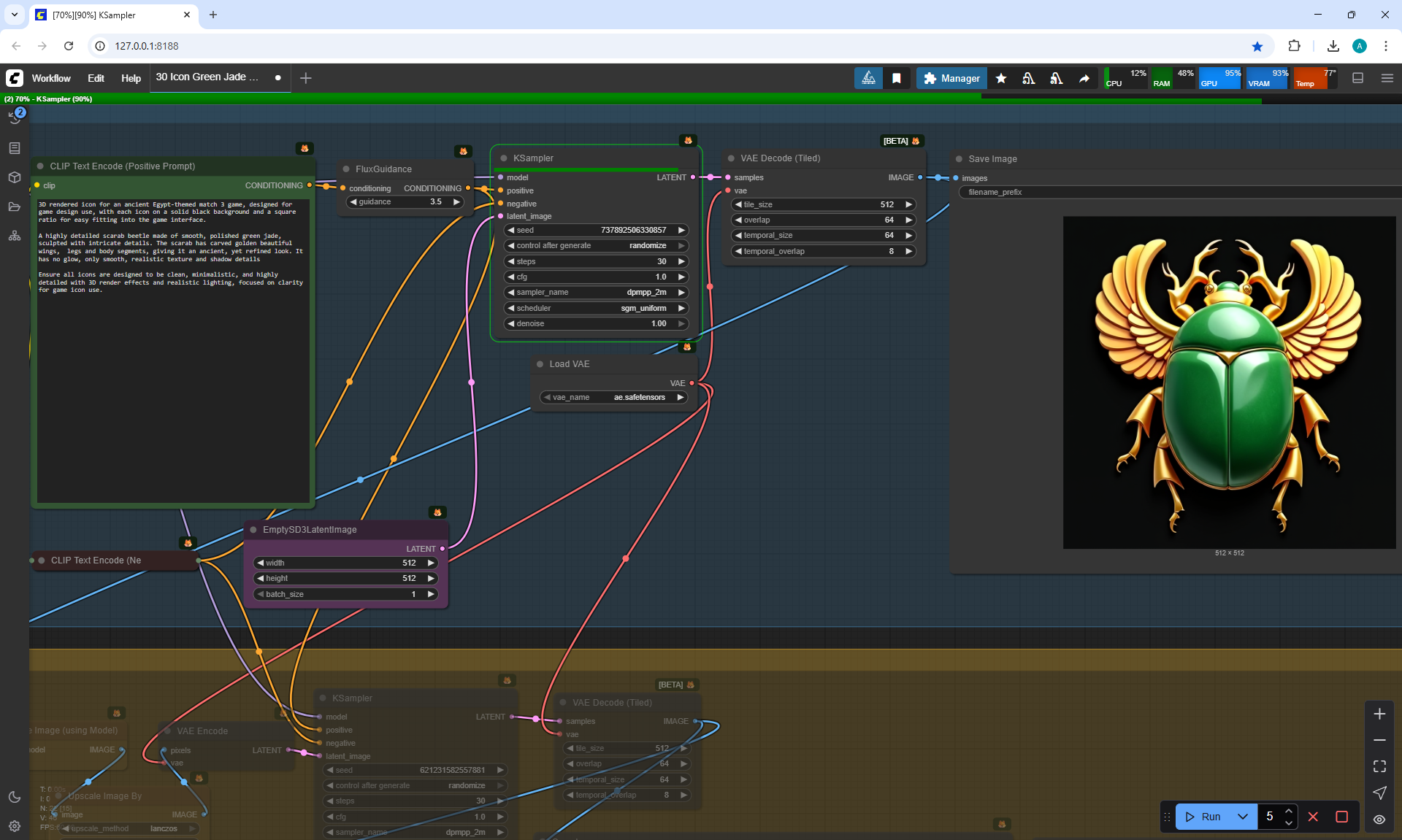Open the Run button dropdown arrow
The image size is (1402, 840).
pos(1243,817)
